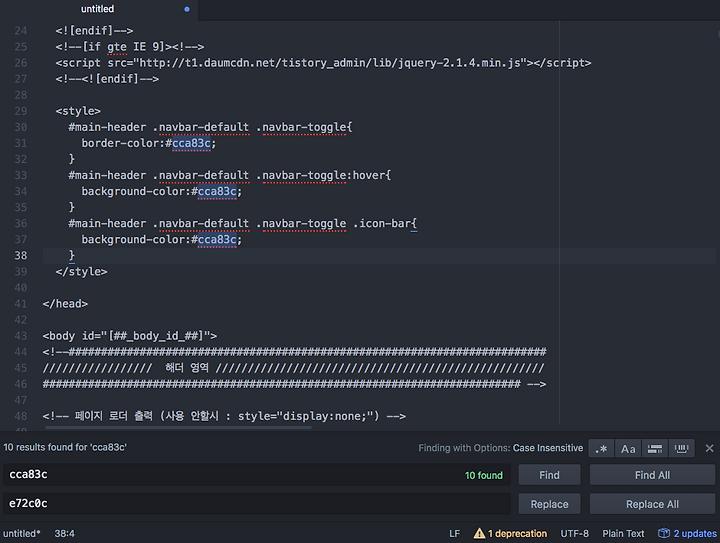This screenshot has width=720, height=543.
Task: Click the Find All button
Action: click(x=652, y=475)
